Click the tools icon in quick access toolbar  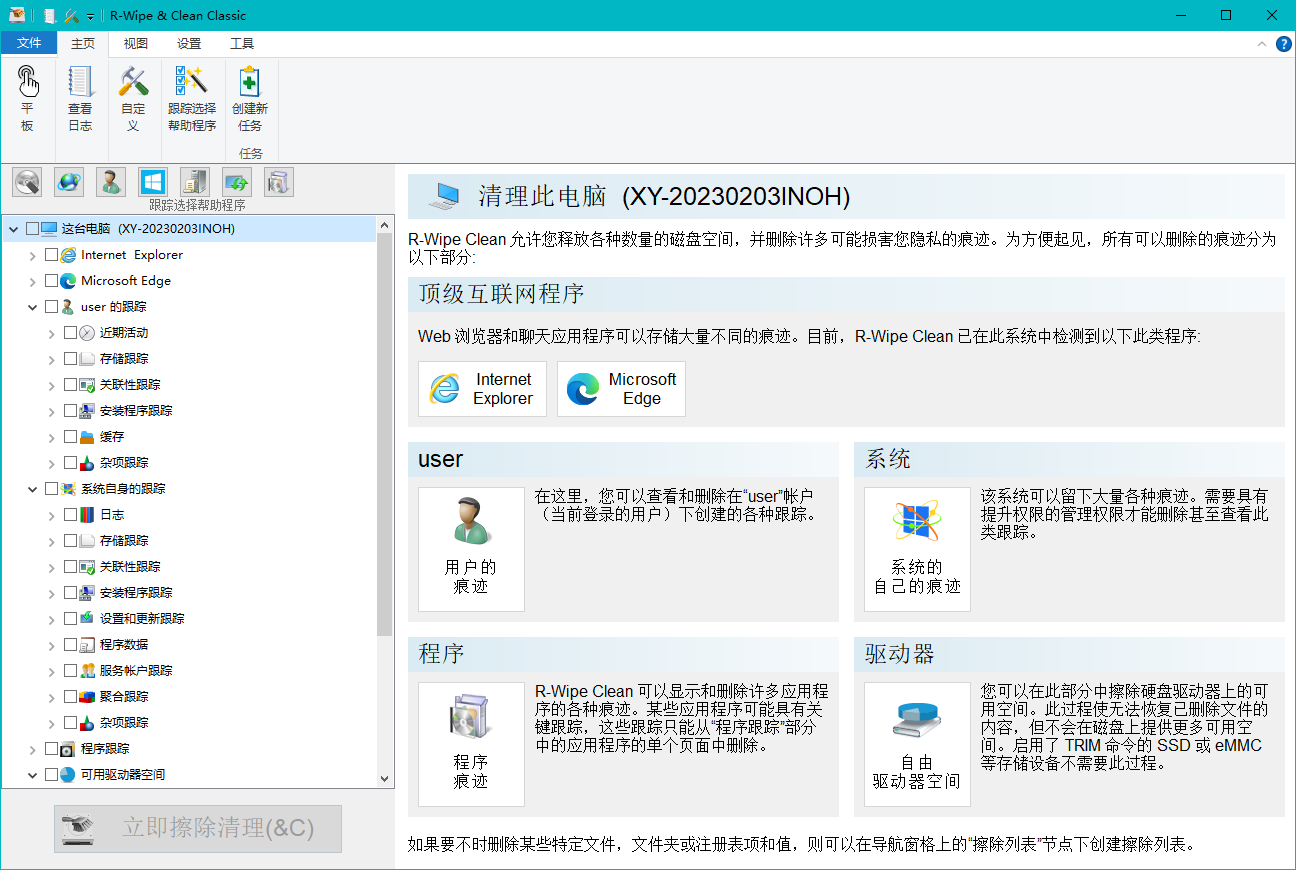coord(71,16)
